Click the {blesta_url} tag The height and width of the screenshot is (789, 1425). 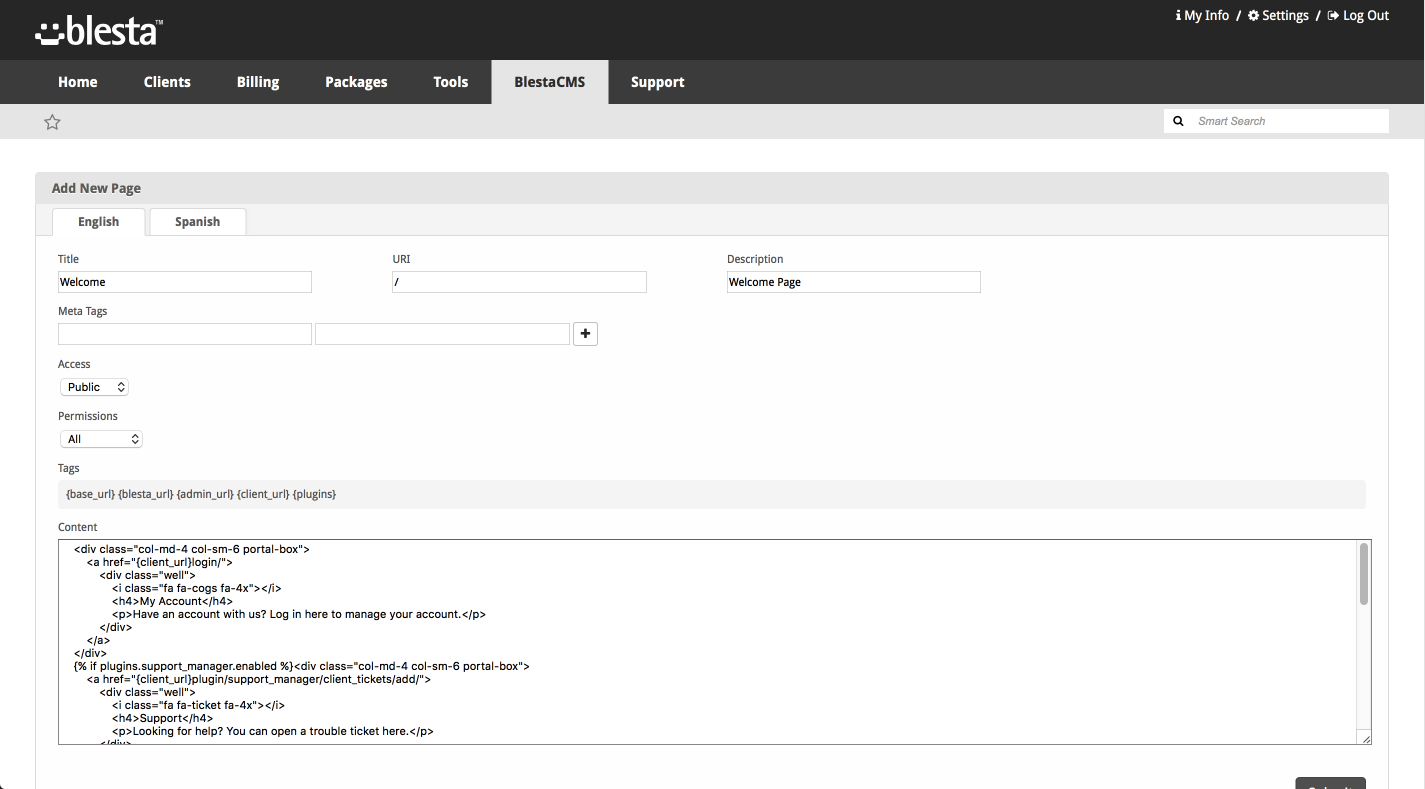146,494
